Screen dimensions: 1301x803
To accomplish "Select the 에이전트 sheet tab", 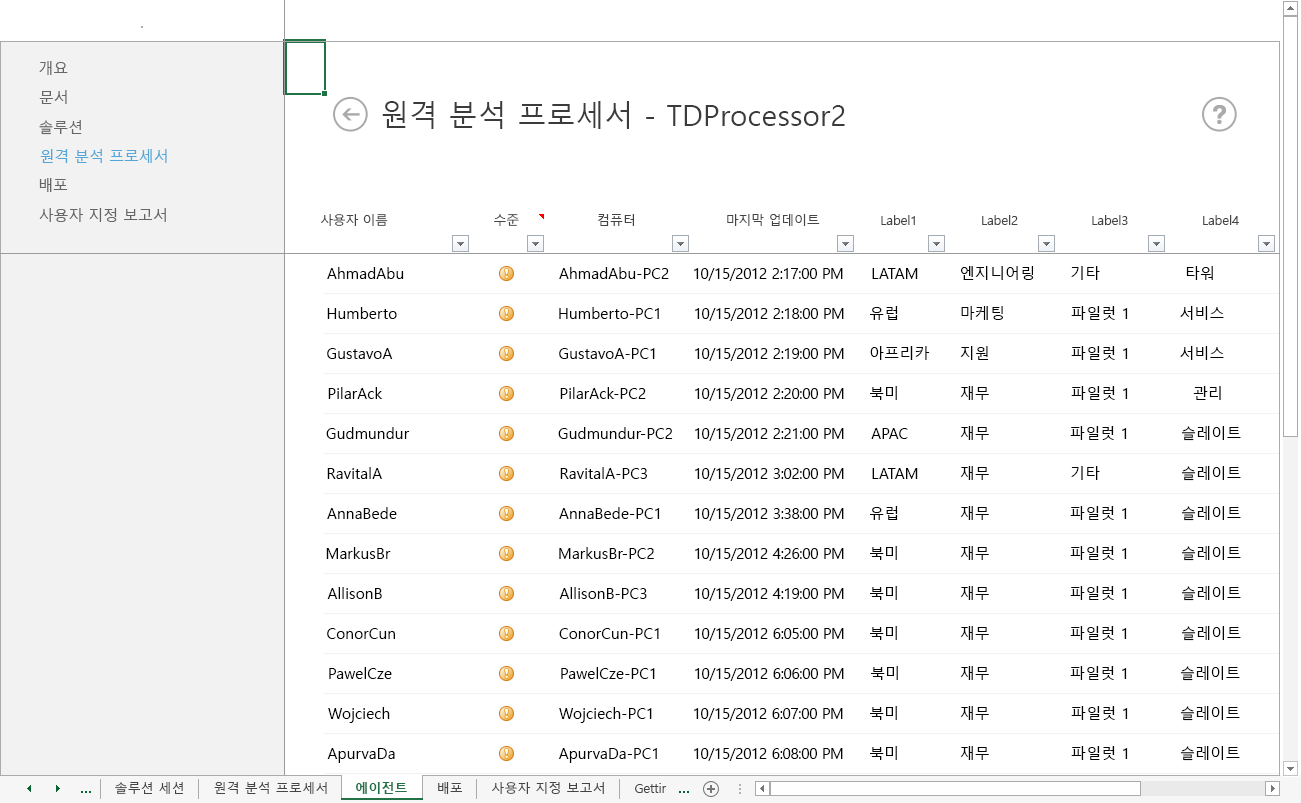I will click(x=382, y=788).
